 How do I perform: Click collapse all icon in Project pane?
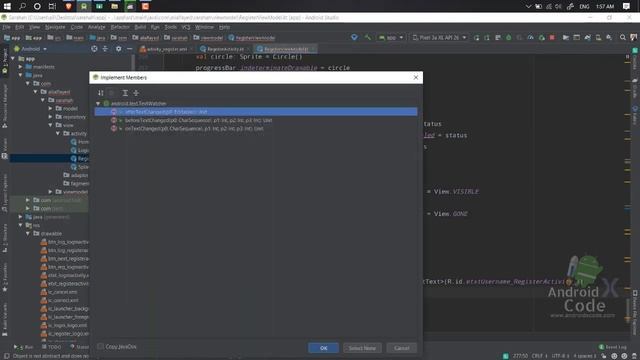105,49
